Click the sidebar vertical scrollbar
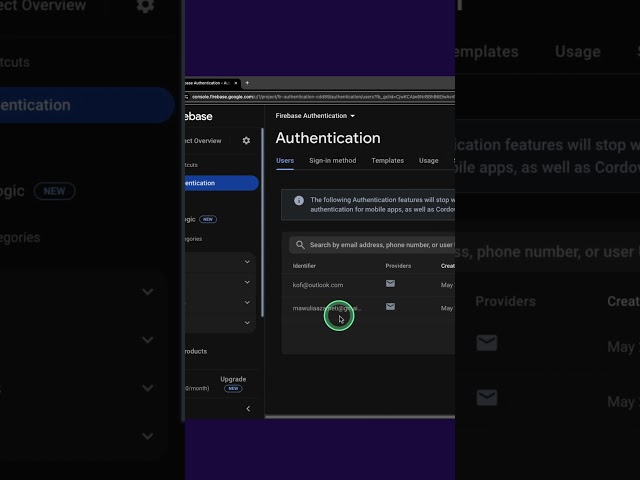This screenshot has width=640, height=480. 262,222
